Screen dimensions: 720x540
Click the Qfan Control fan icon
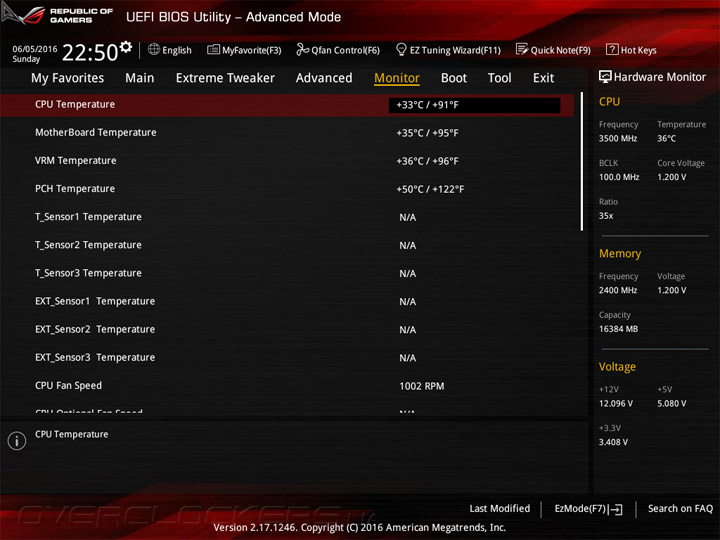click(302, 49)
